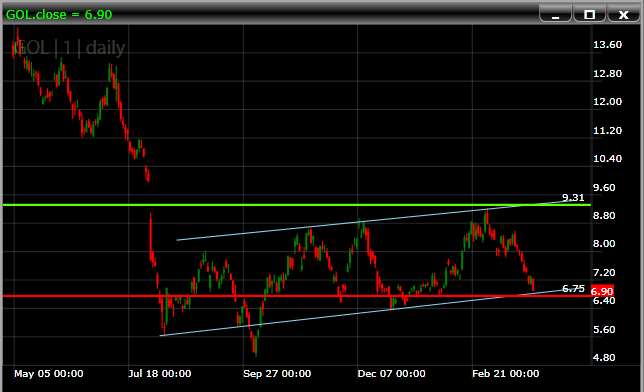Minimize the GOL chart window

pyautogui.click(x=555, y=14)
